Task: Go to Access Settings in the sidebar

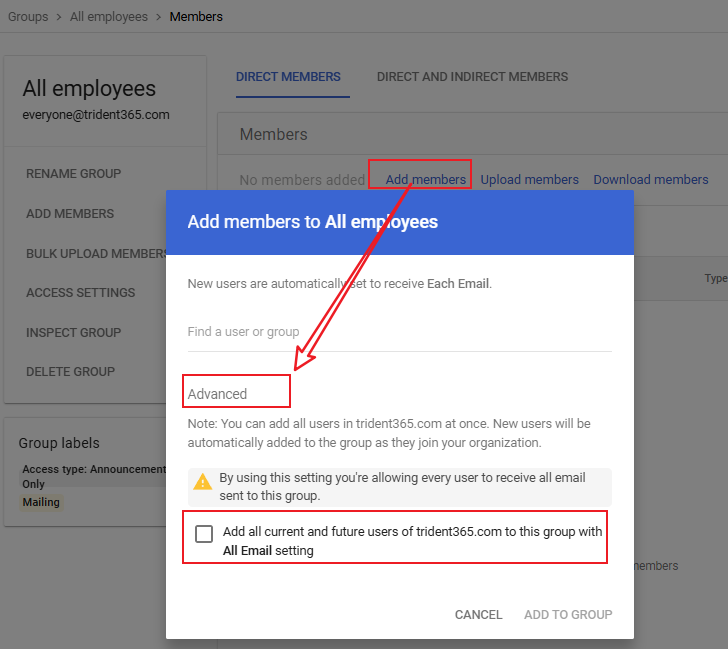Action: click(80, 293)
